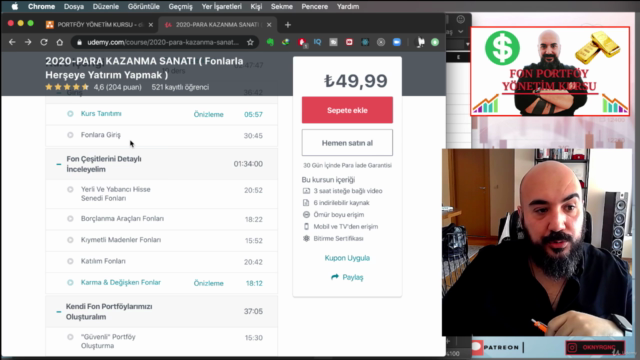Viewport: 640px width, 360px height.
Task: Click the Katılım Fonları lecture title
Action: (x=103, y=261)
